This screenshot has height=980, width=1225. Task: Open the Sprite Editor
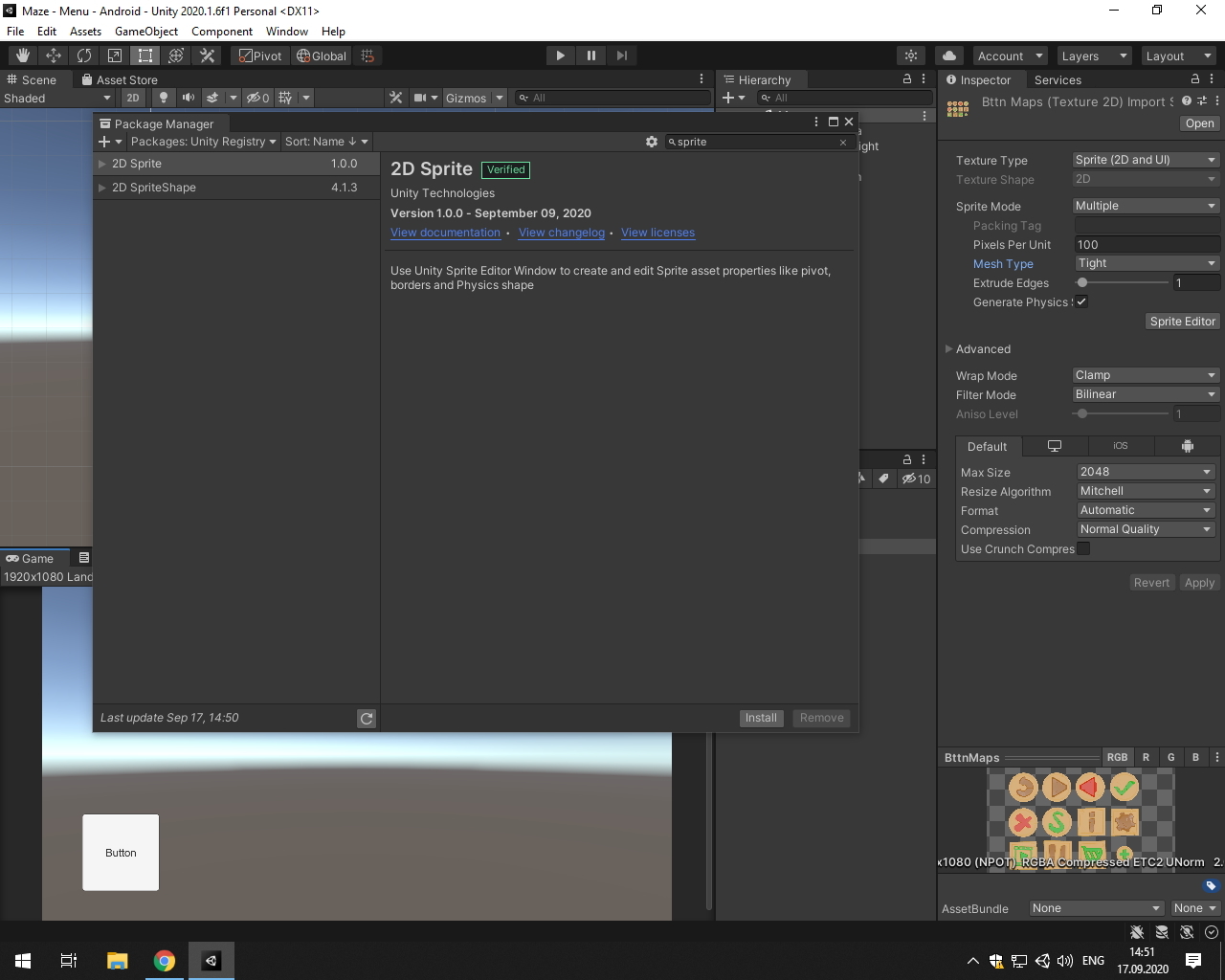point(1183,322)
